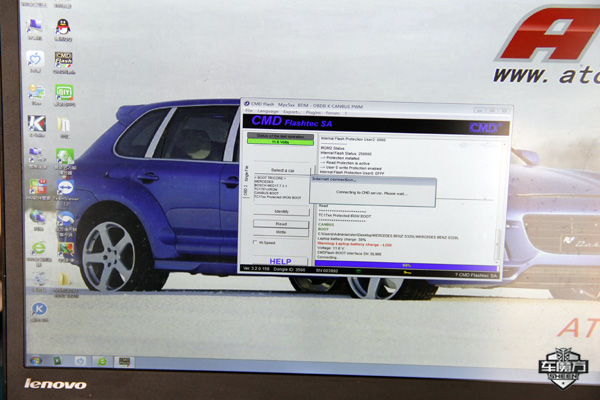
Task: Click the 'TC17xx Protected IROM BOOT' car list entry
Action: click(x=277, y=197)
